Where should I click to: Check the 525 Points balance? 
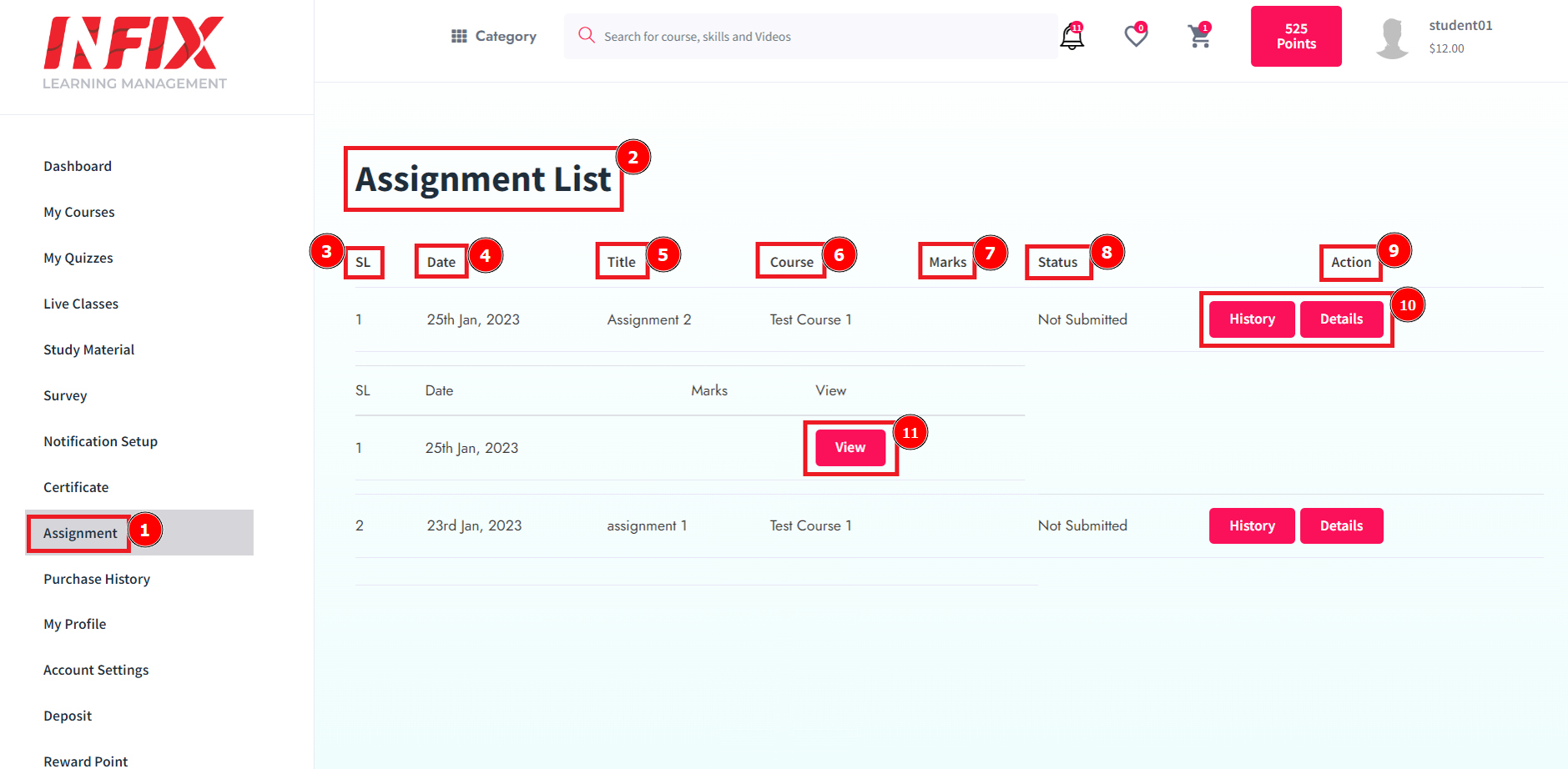click(1295, 36)
